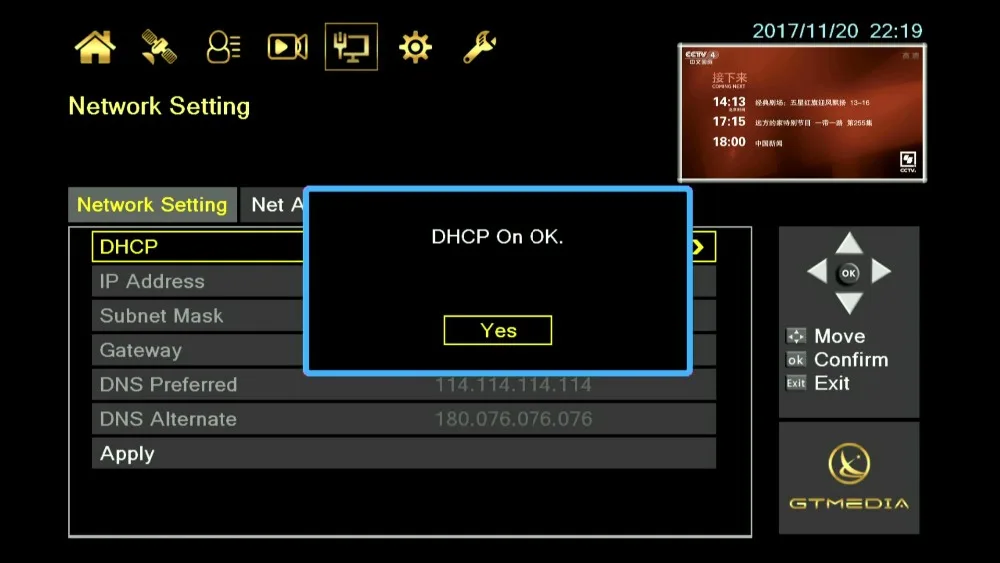1000x563 pixels.
Task: Click the up arrow on the remote pad
Action: click(x=849, y=243)
